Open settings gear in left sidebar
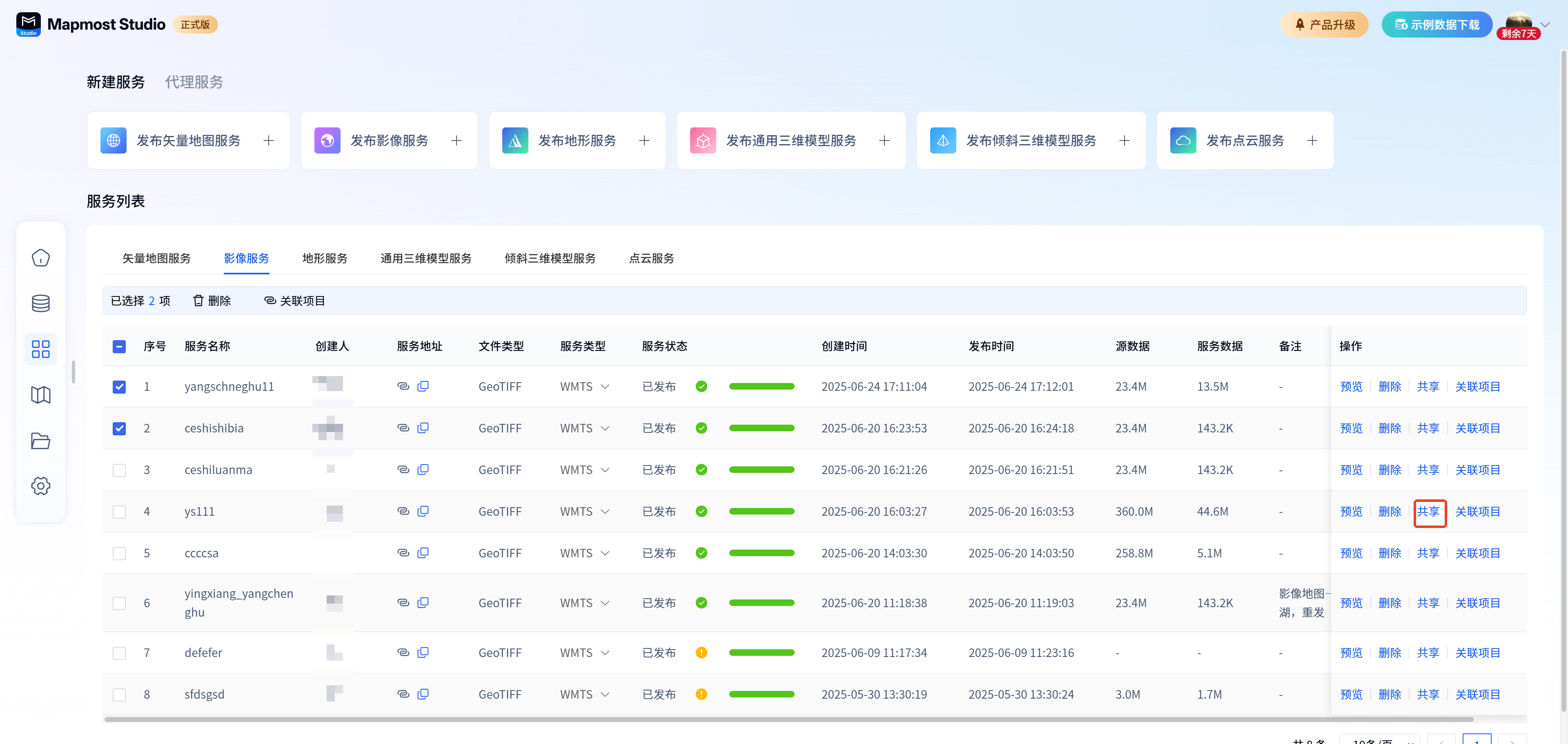 (x=41, y=486)
